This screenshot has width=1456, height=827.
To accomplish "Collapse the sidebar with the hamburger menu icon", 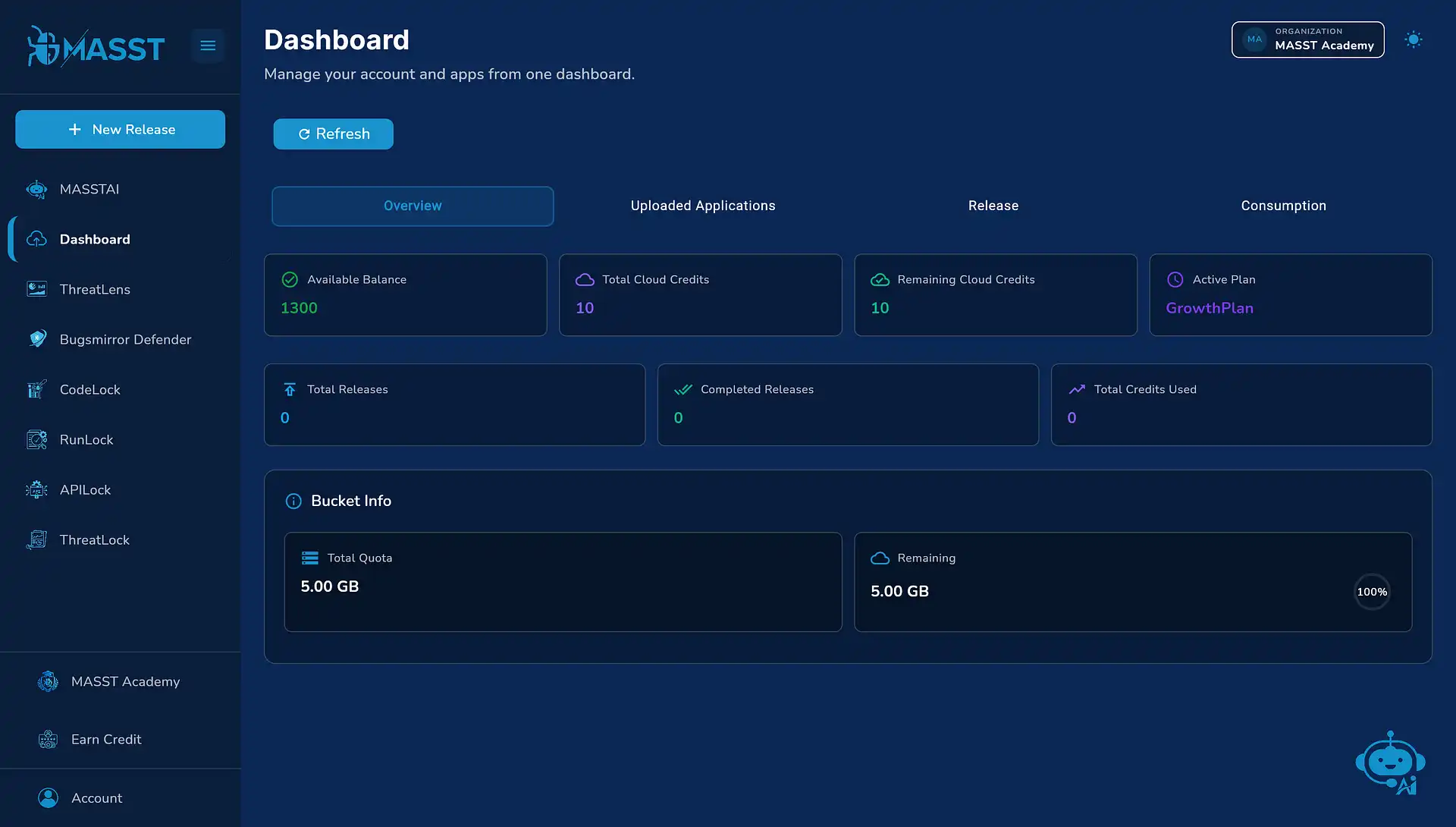I will (208, 46).
